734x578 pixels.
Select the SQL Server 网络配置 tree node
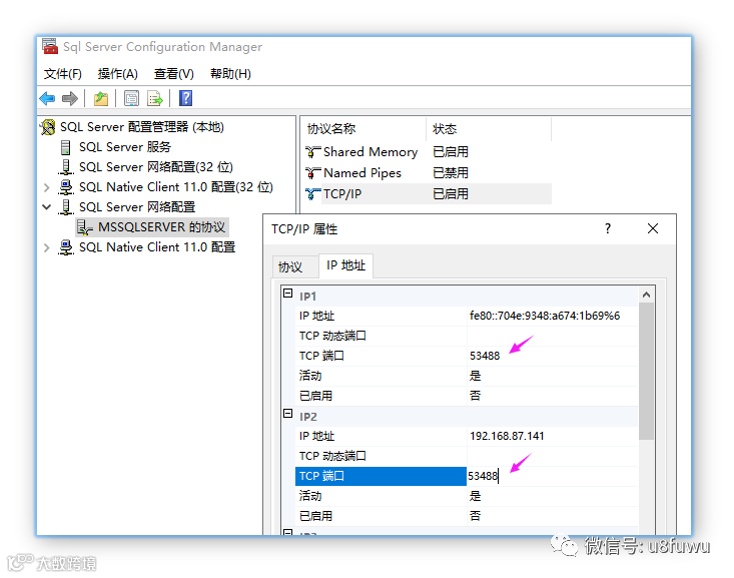137,207
